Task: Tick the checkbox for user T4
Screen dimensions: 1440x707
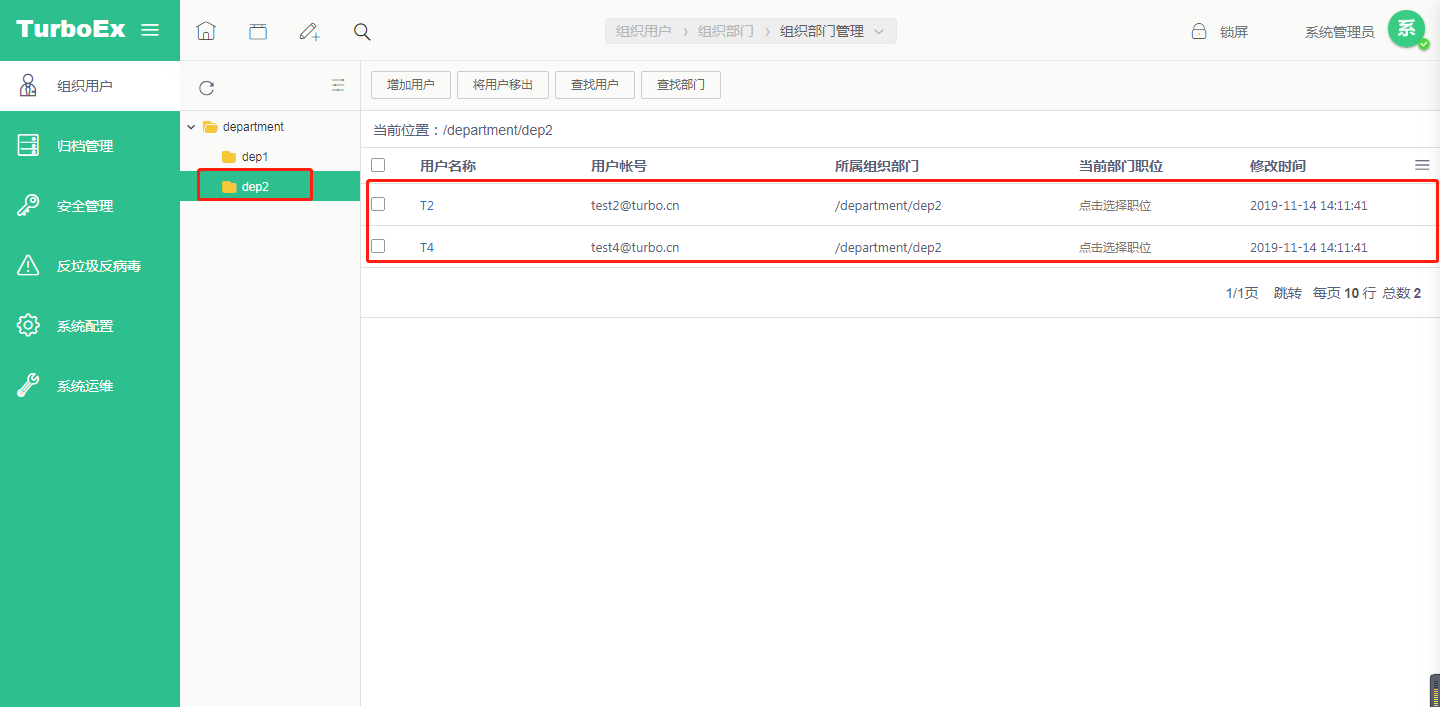Action: [378, 246]
